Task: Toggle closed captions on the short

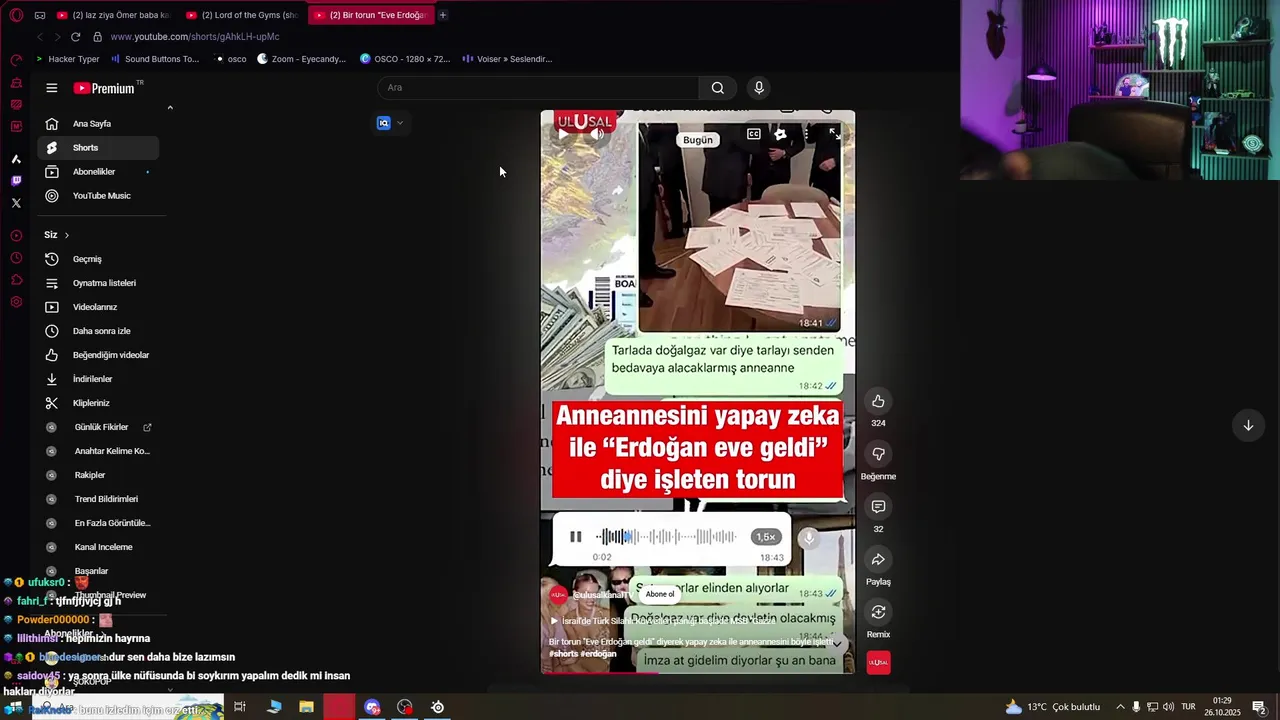Action: coord(754,133)
